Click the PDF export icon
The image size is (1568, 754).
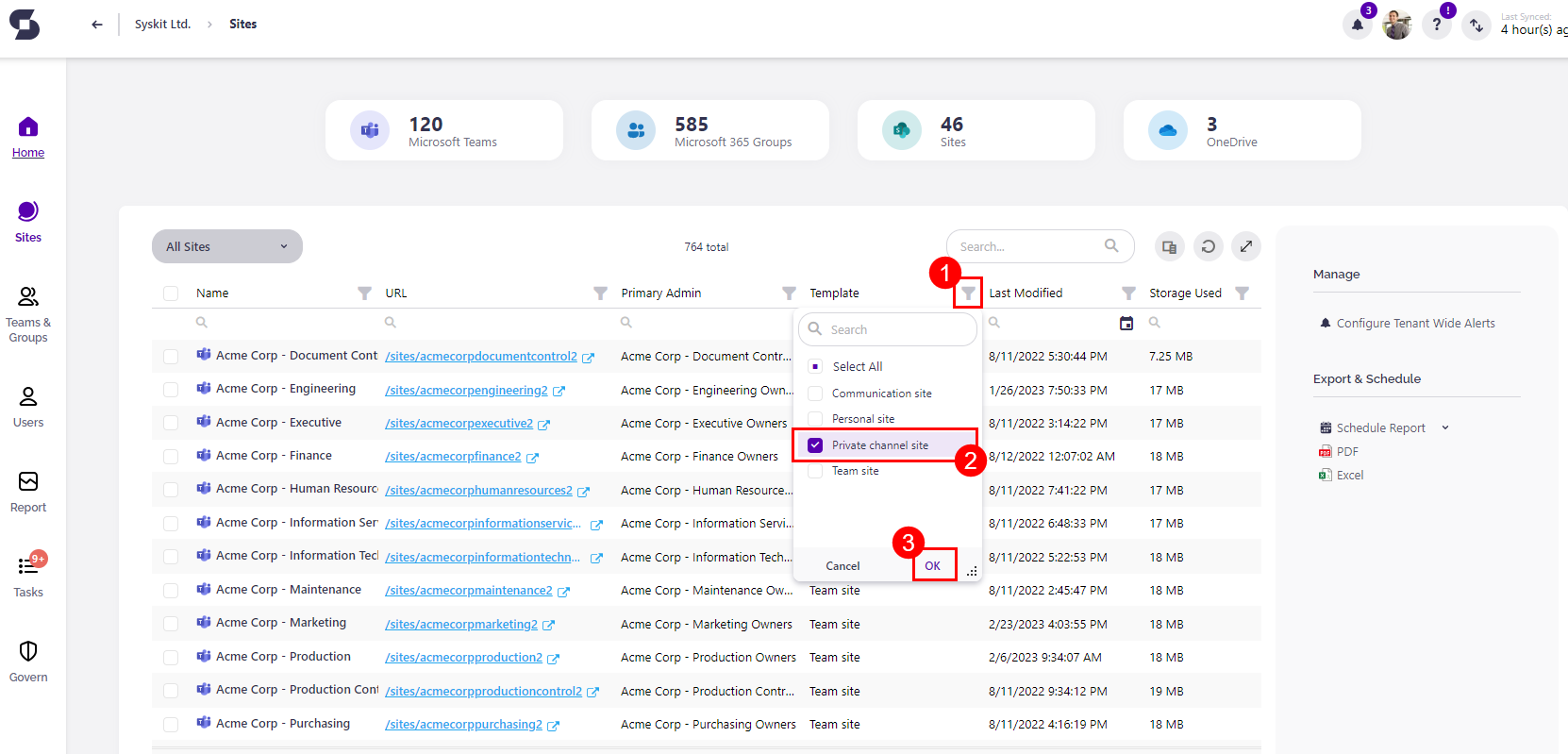click(1325, 452)
